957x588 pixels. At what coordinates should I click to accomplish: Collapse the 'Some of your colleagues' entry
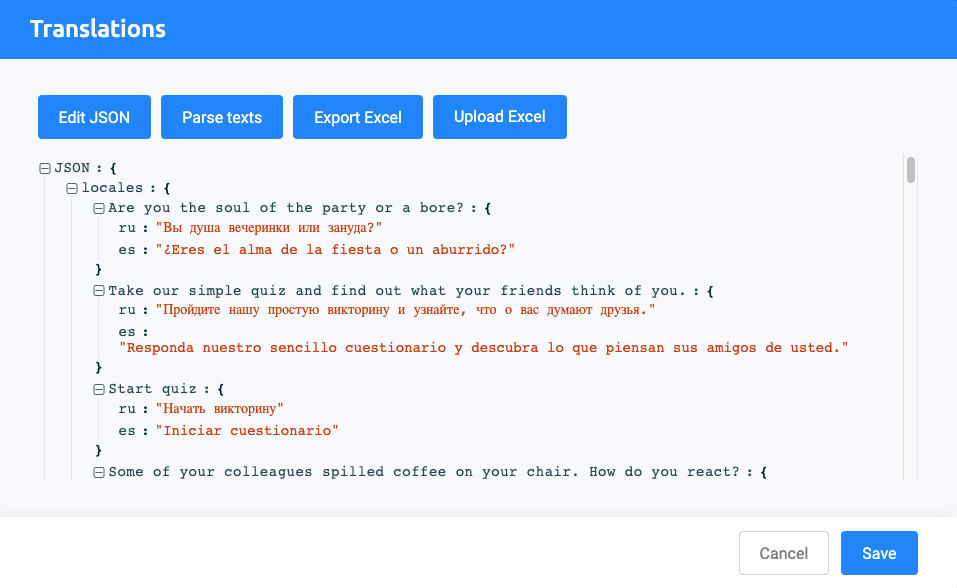pos(99,472)
